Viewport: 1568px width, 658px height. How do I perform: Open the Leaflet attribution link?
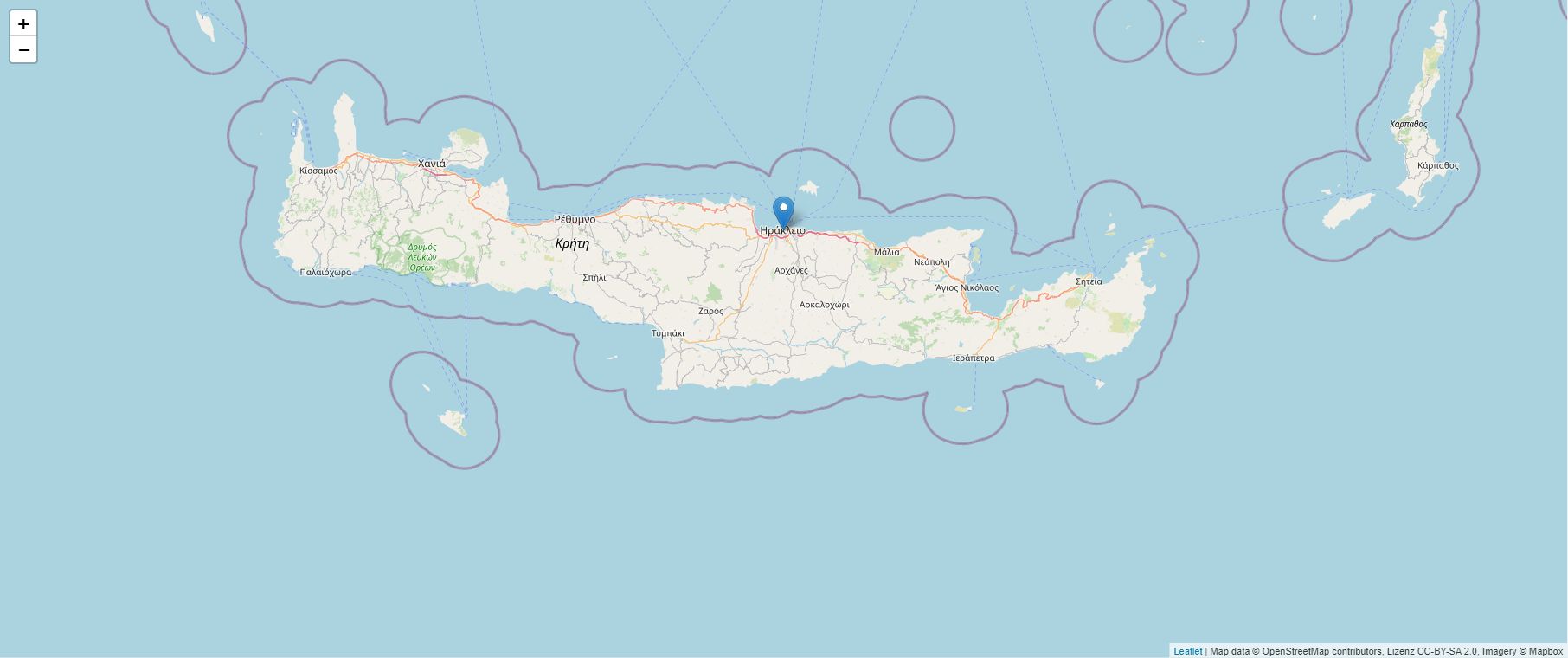(1187, 651)
